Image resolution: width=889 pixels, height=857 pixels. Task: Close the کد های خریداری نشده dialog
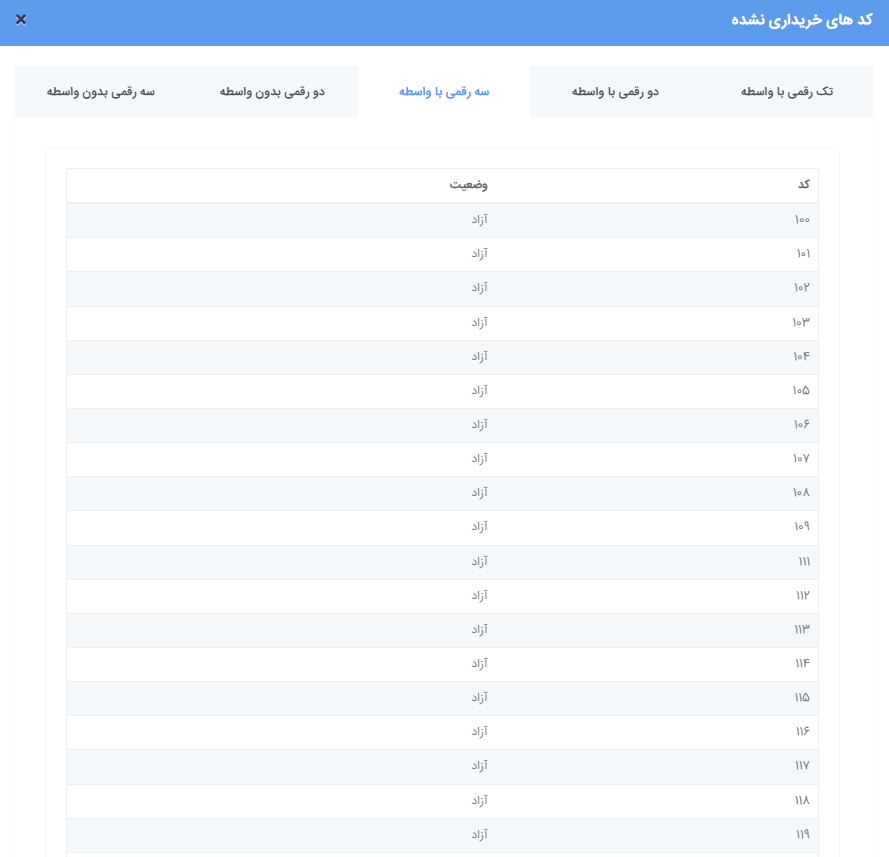pos(21,20)
